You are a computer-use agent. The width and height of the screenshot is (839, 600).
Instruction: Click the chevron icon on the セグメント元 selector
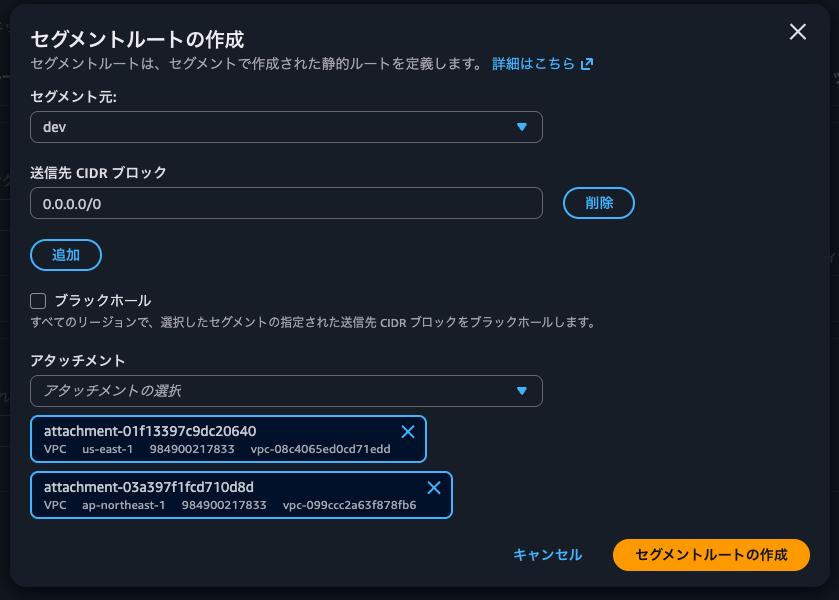[522, 127]
